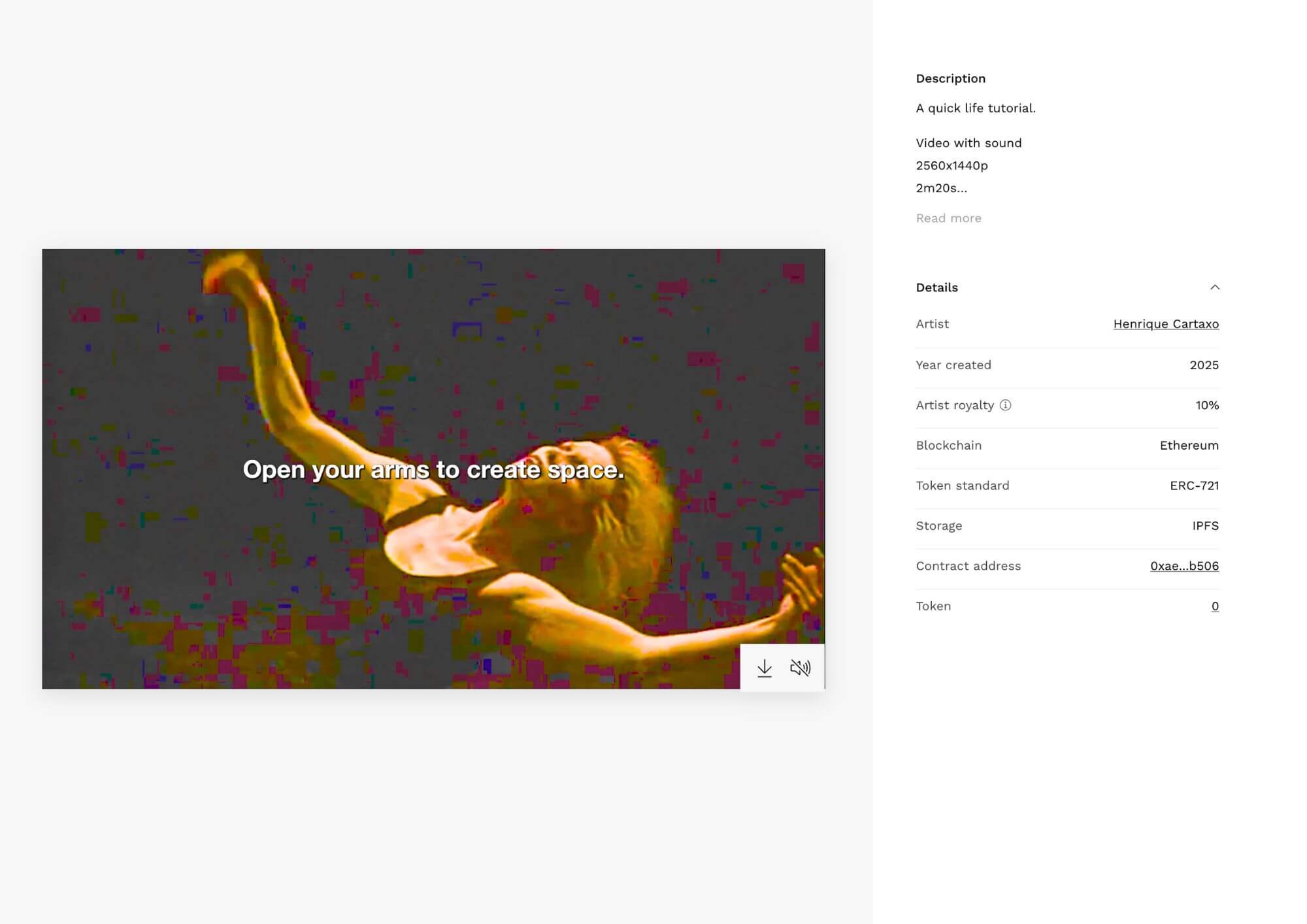Viewport: 1307px width, 924px height.
Task: Download the video artwork
Action: pos(764,667)
